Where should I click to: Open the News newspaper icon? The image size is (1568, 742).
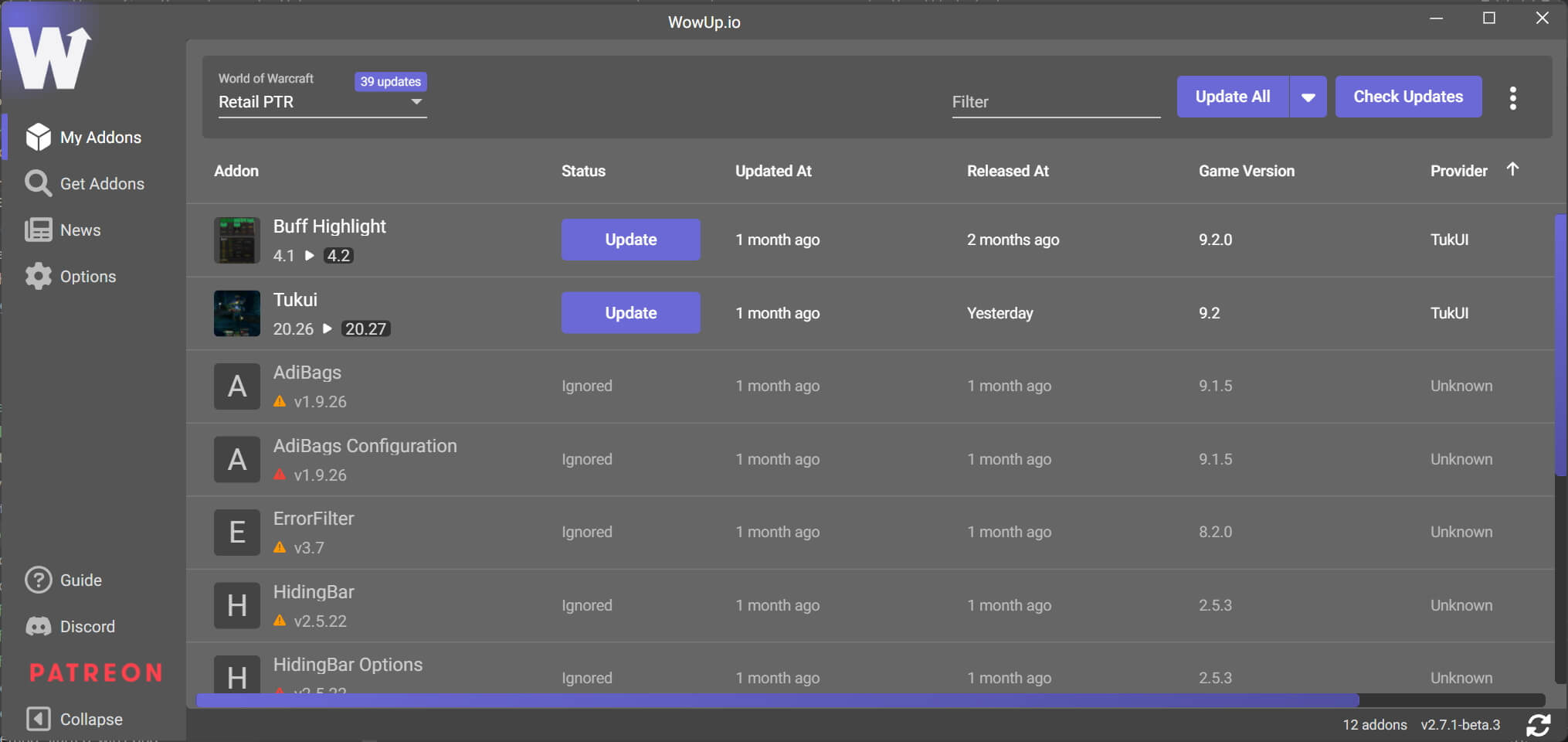point(38,230)
